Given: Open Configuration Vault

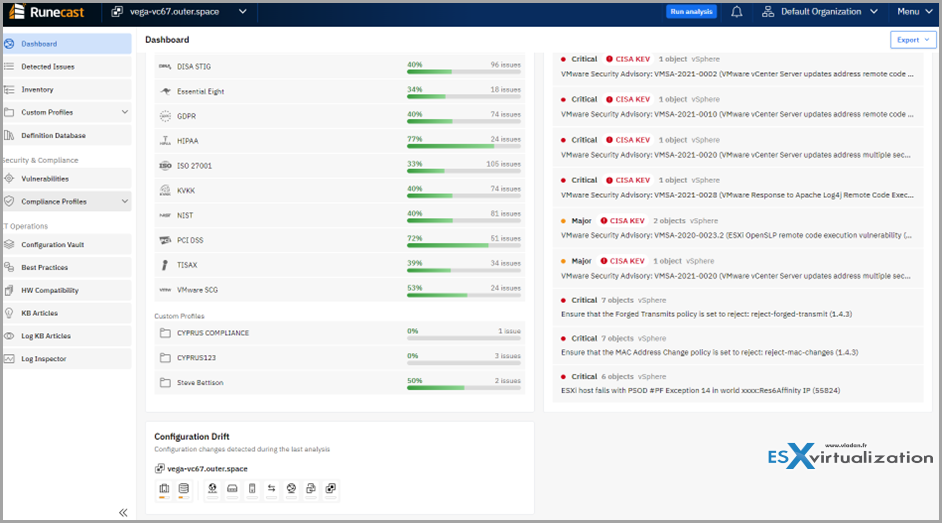Looking at the screenshot, I should [67, 244].
